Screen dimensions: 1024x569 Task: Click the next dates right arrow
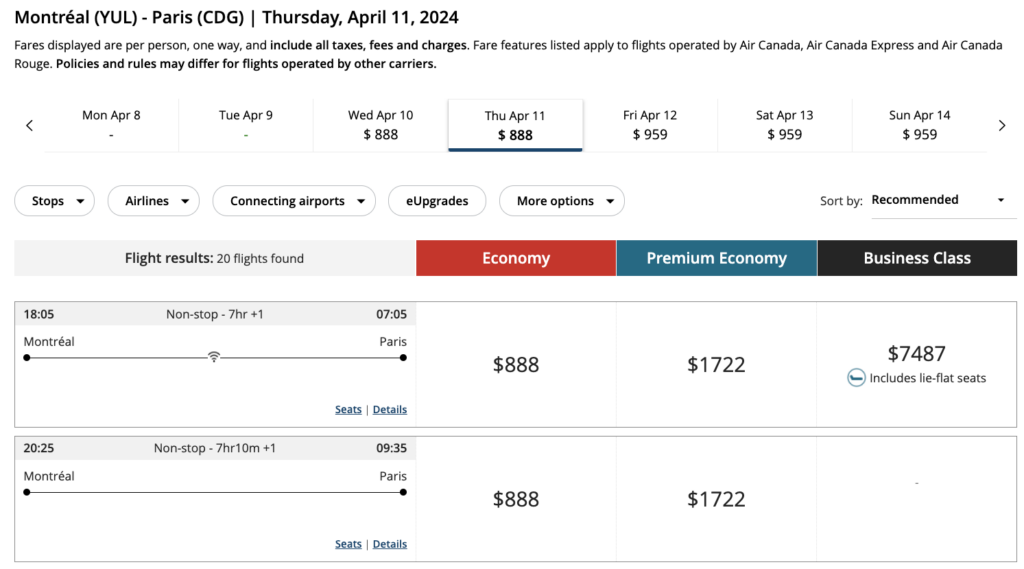point(1002,125)
